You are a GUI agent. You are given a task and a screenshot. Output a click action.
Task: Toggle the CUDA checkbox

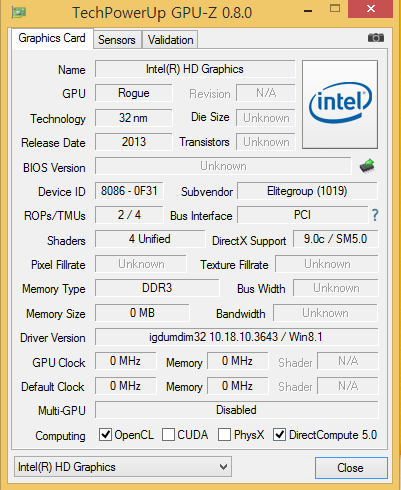pos(168,435)
